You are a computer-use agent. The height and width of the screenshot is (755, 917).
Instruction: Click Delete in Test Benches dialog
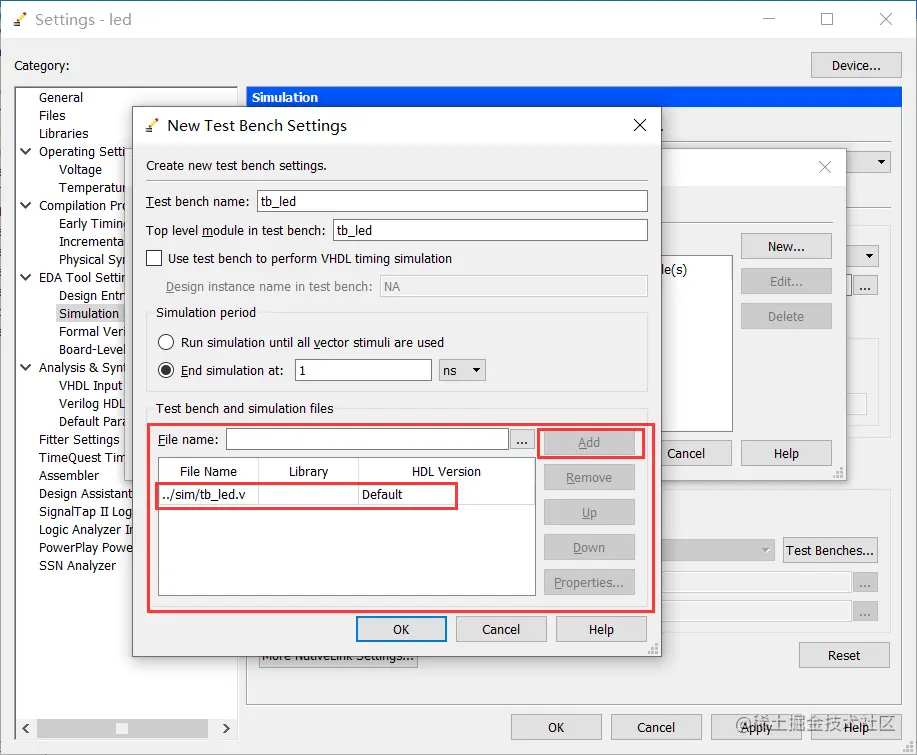[786, 316]
